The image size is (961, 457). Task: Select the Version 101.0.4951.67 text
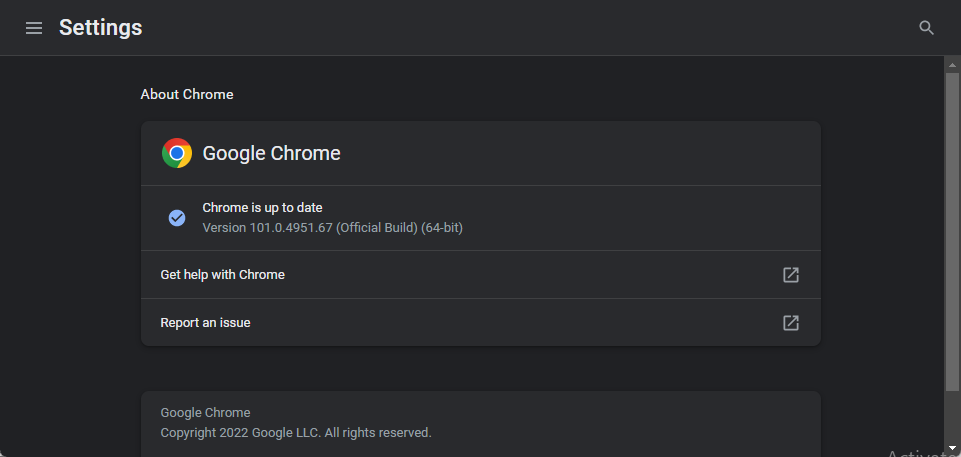tap(333, 228)
